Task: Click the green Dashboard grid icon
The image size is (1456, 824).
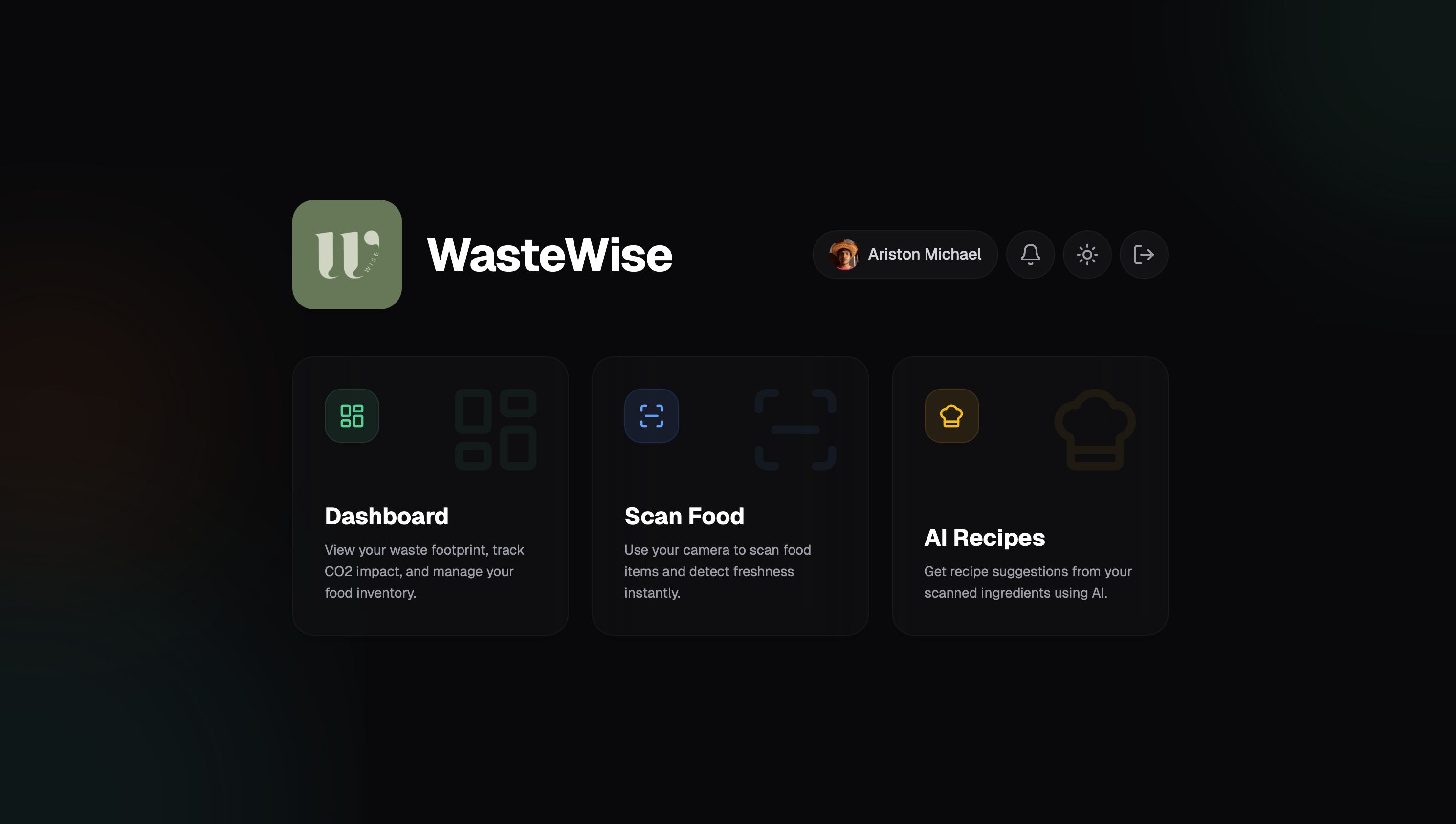Action: point(352,415)
